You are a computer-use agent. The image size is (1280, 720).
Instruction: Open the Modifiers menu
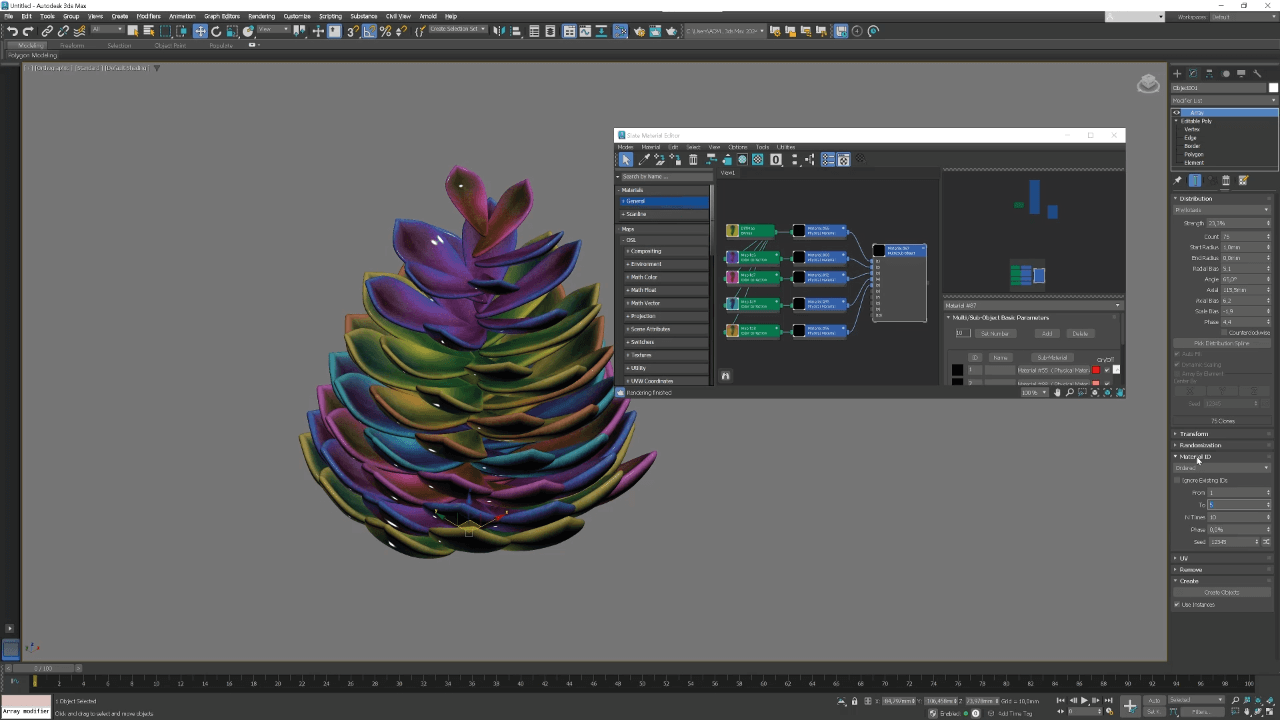coord(148,16)
